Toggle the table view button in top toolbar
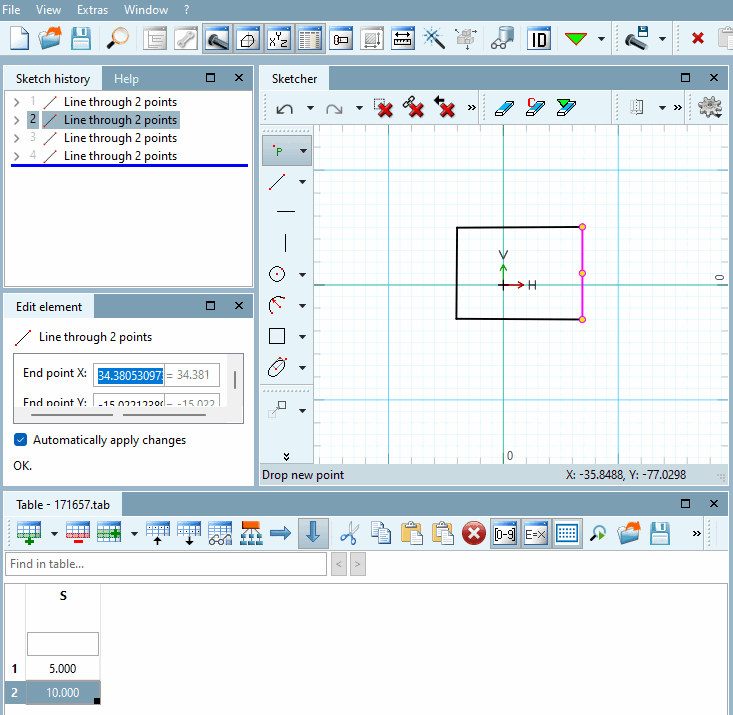 pos(309,39)
